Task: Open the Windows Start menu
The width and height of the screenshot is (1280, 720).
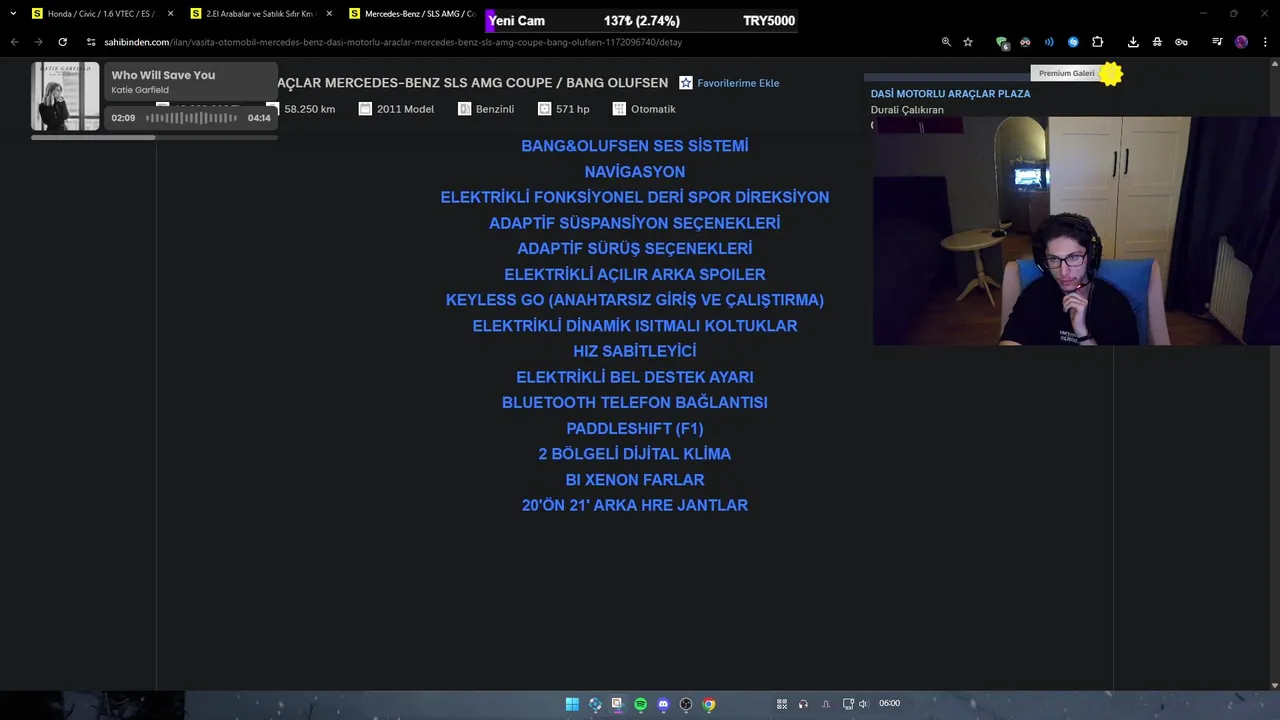Action: point(572,704)
